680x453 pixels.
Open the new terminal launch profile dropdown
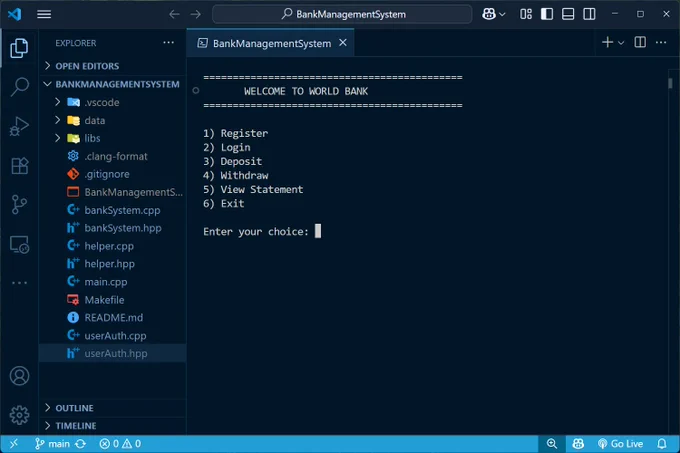point(621,43)
